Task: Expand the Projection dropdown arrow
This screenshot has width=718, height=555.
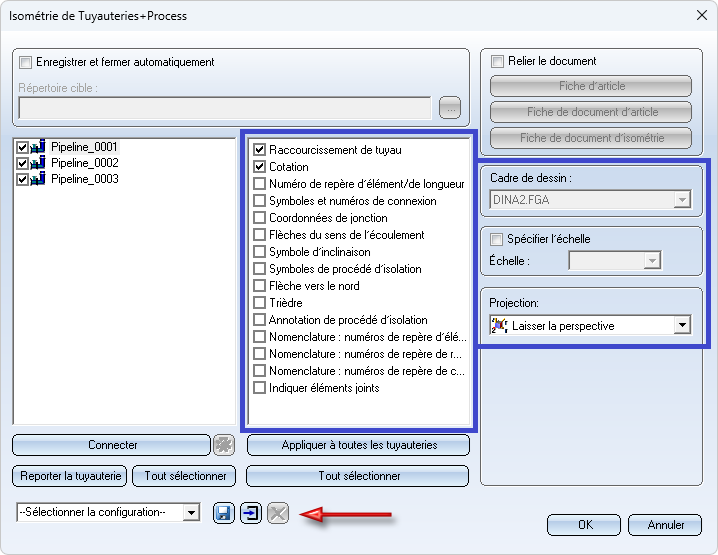Action: (682, 325)
